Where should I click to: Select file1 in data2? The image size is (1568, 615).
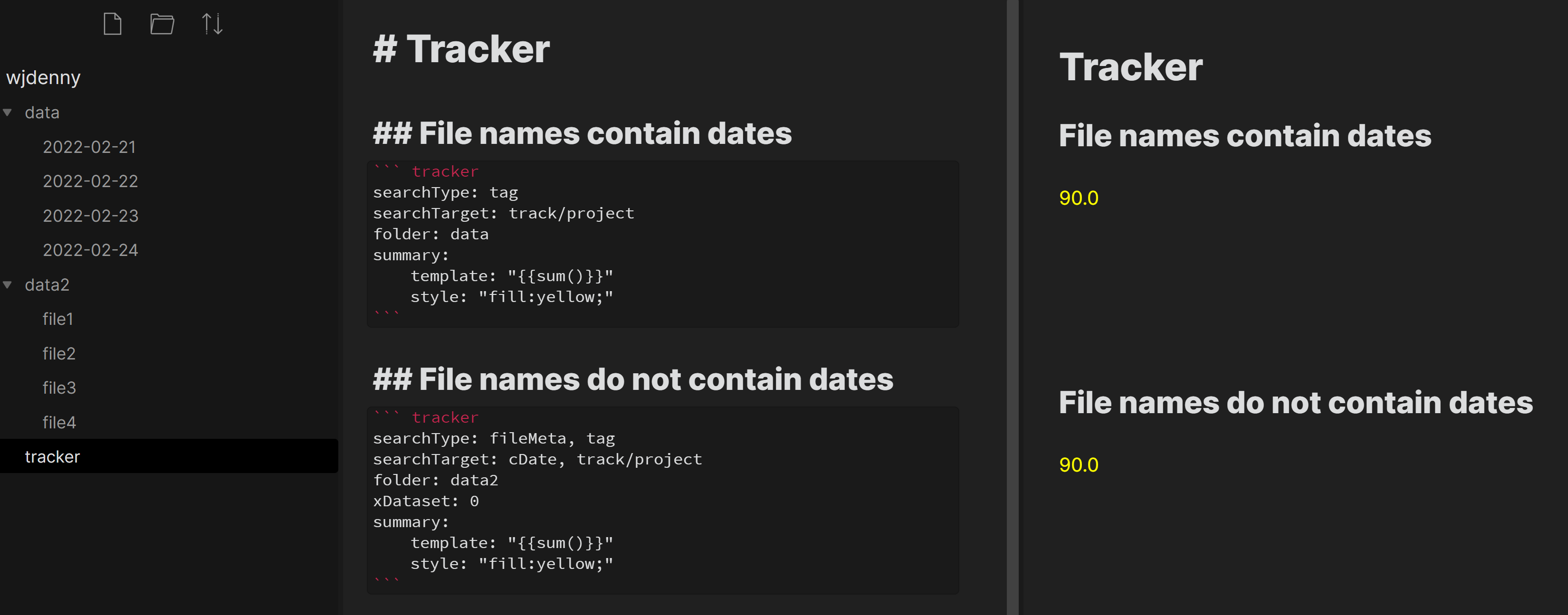click(58, 319)
